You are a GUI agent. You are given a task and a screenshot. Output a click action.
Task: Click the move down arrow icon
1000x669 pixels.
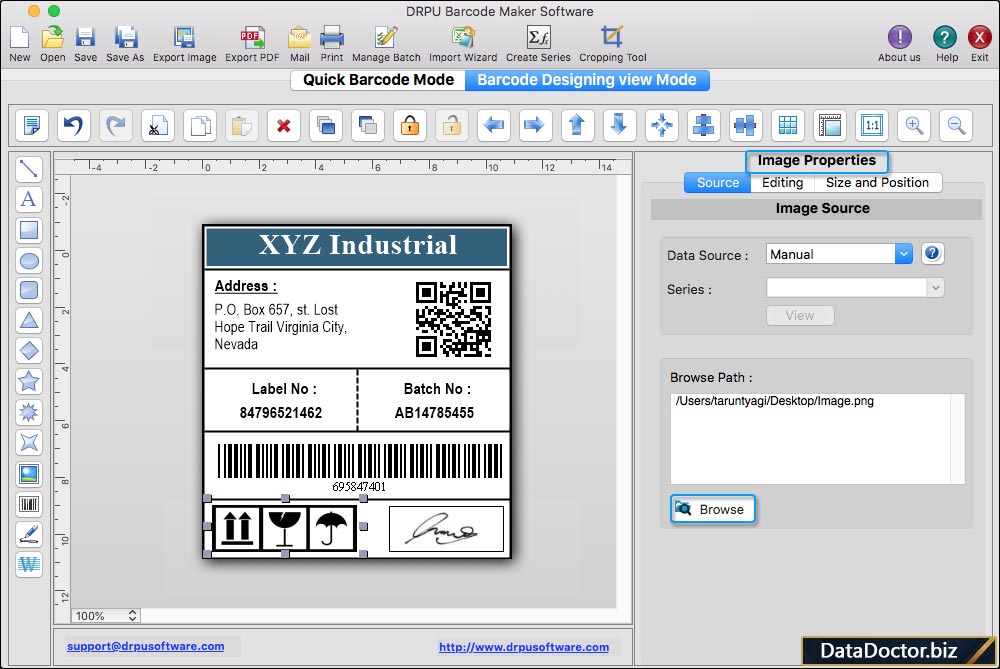pos(619,125)
